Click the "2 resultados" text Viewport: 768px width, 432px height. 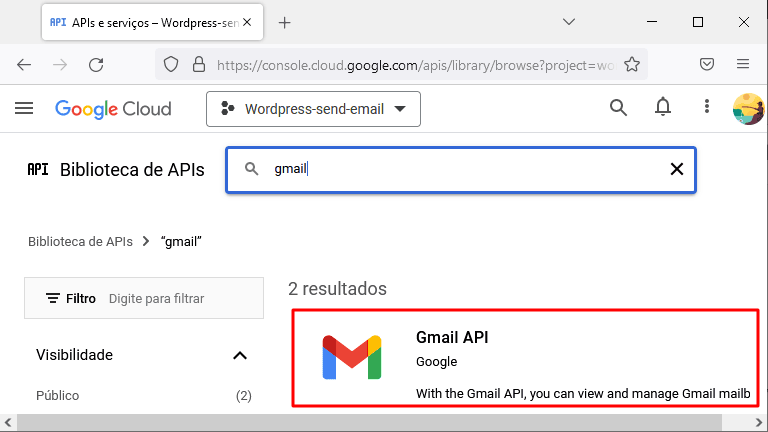(337, 289)
